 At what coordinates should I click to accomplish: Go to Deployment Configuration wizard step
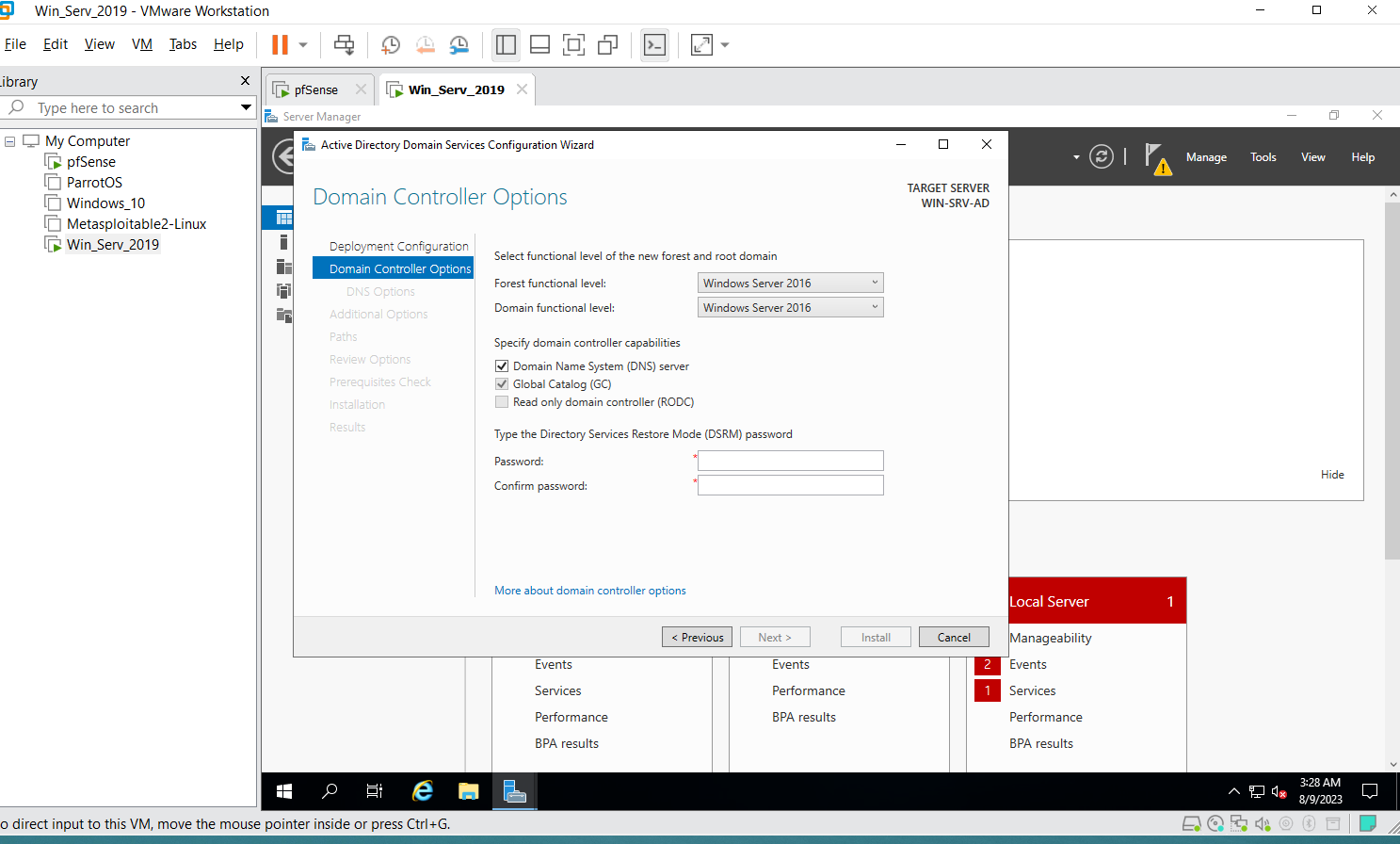[x=399, y=246]
